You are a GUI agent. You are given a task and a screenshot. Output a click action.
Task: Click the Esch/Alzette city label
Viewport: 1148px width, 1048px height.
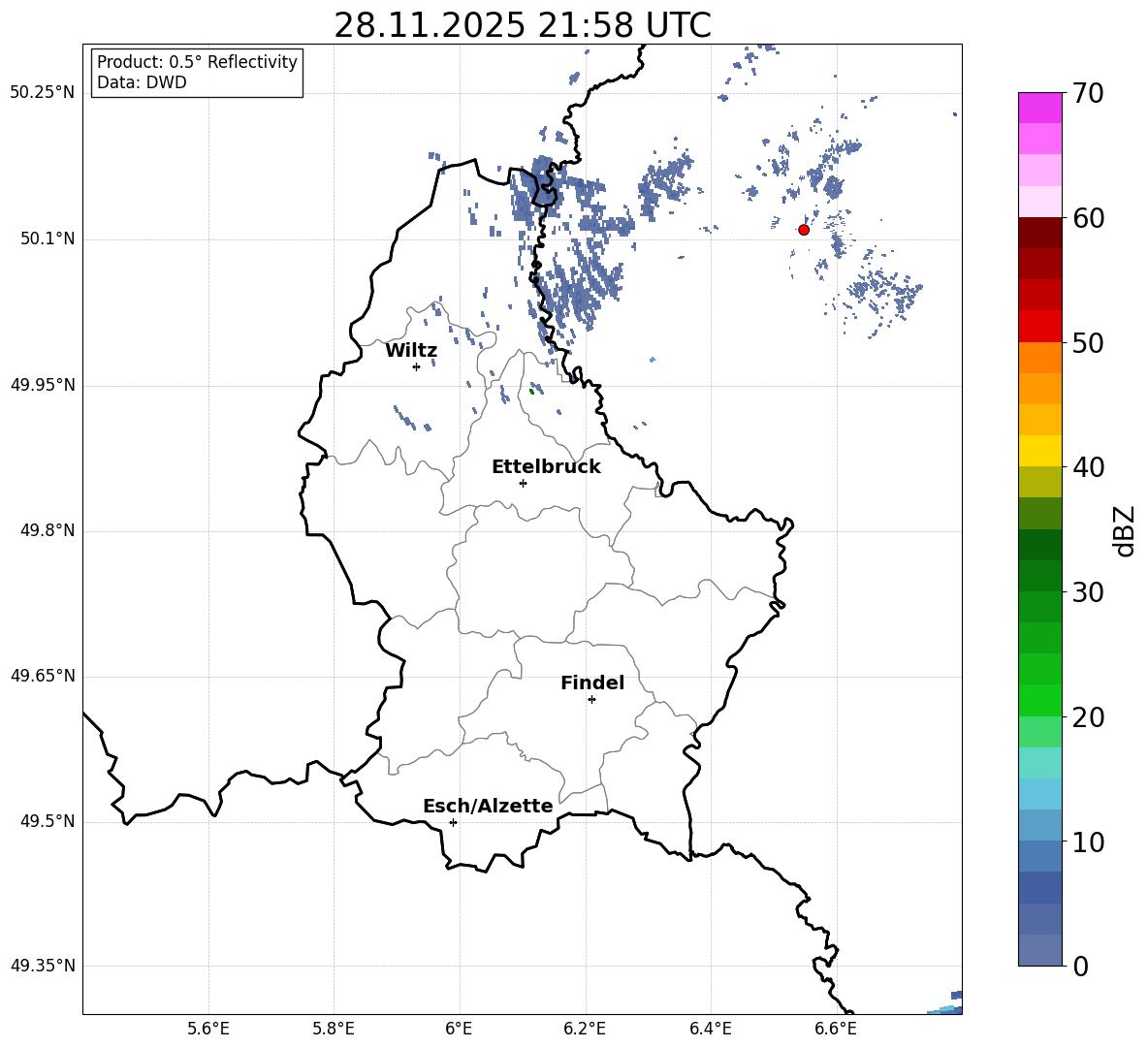tap(488, 806)
